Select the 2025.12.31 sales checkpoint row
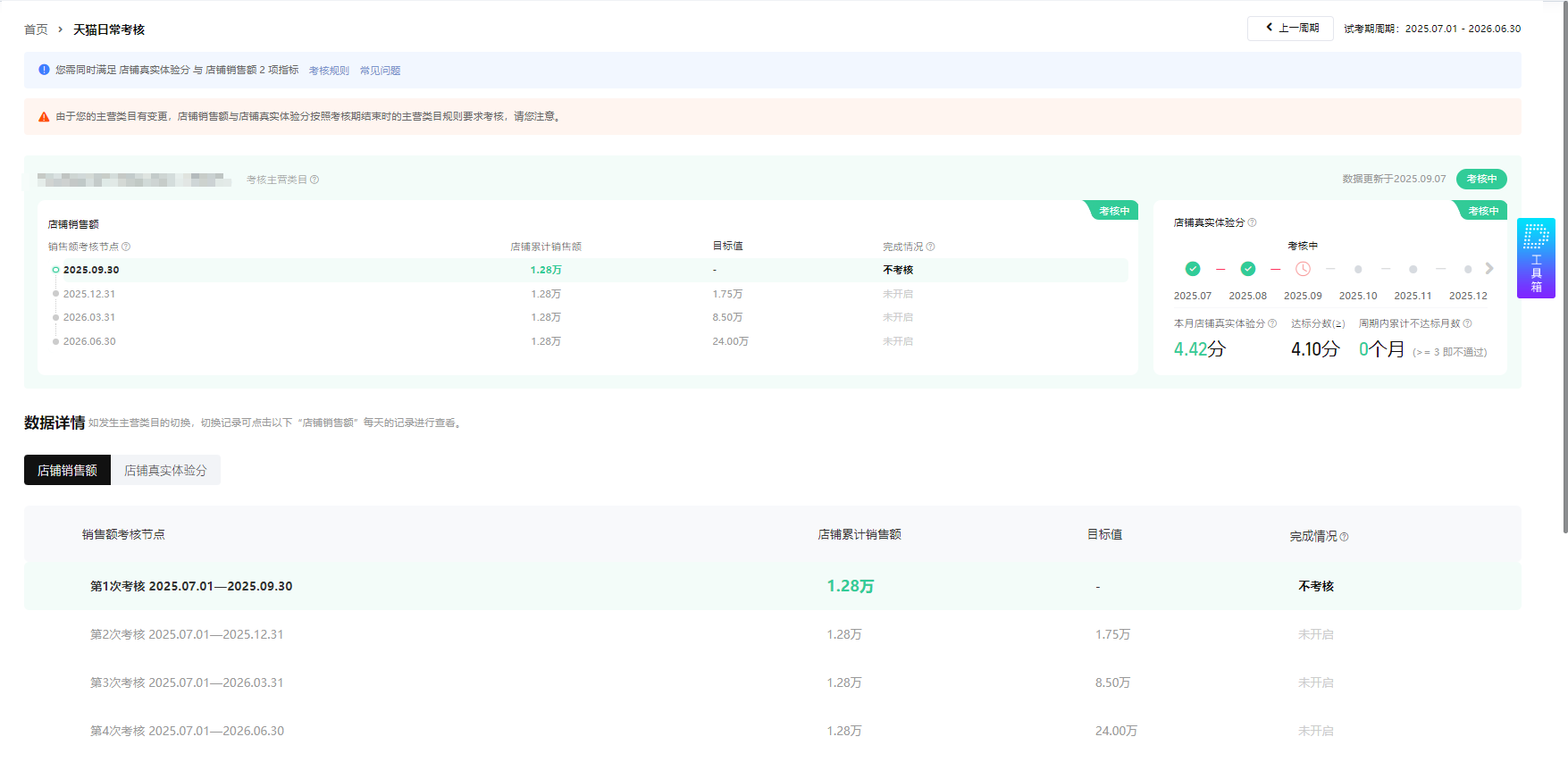The image size is (1568, 762). point(89,294)
